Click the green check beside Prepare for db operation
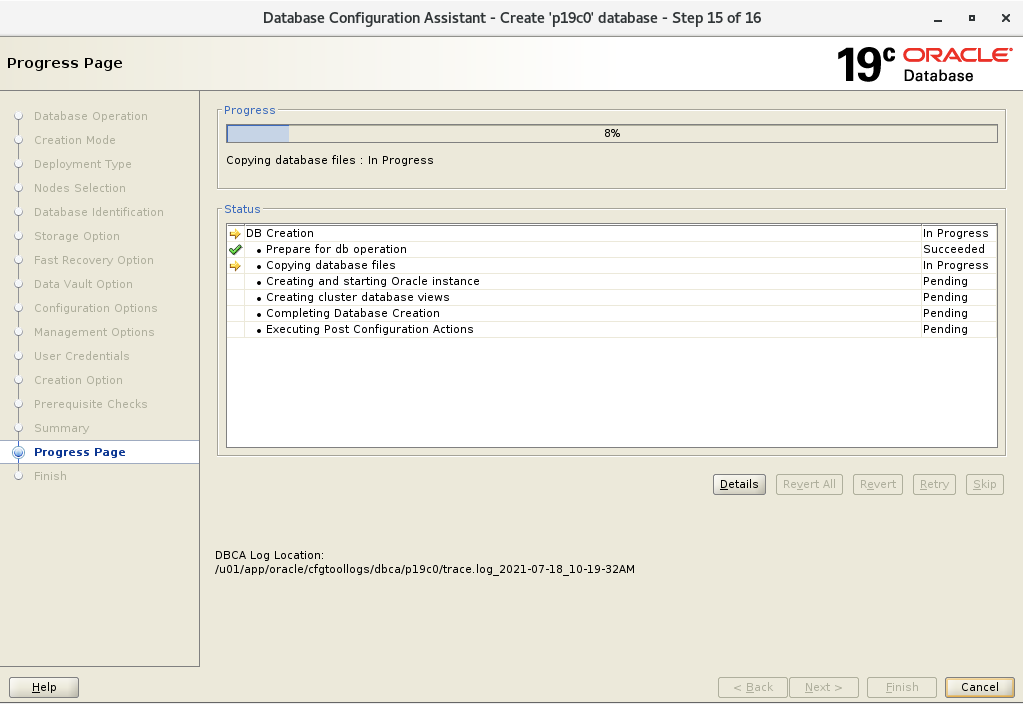1023x704 pixels. [236, 249]
